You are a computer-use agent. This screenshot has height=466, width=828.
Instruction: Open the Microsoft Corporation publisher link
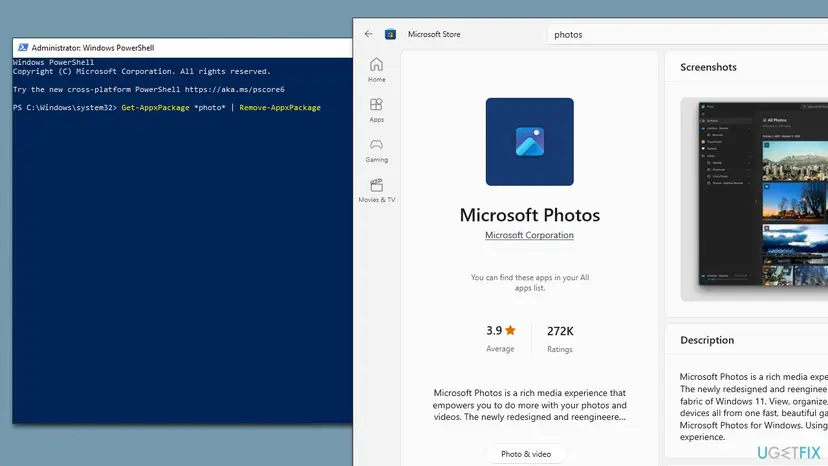click(529, 235)
